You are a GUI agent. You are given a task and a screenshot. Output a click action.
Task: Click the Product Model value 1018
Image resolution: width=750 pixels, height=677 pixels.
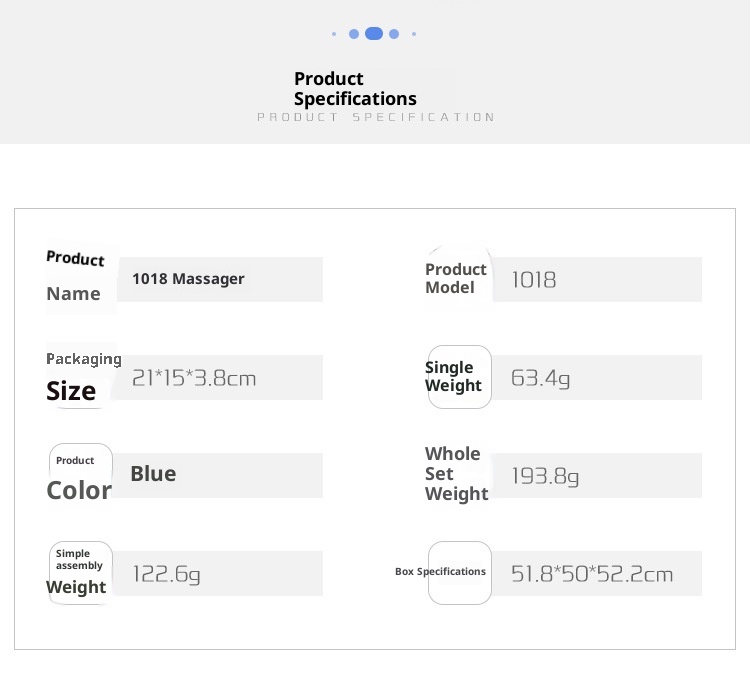click(598, 279)
